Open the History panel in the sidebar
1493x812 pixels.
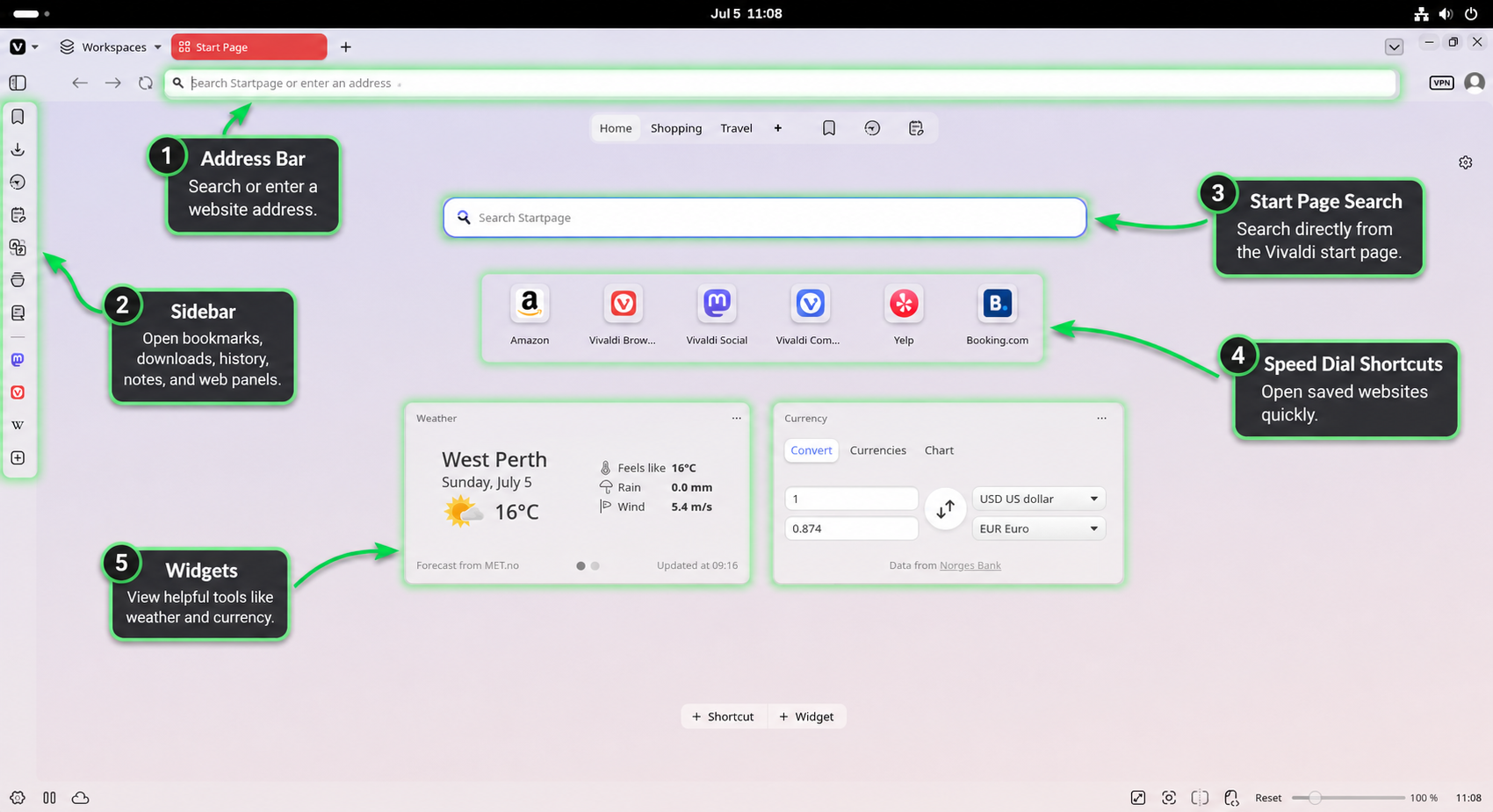(x=18, y=183)
